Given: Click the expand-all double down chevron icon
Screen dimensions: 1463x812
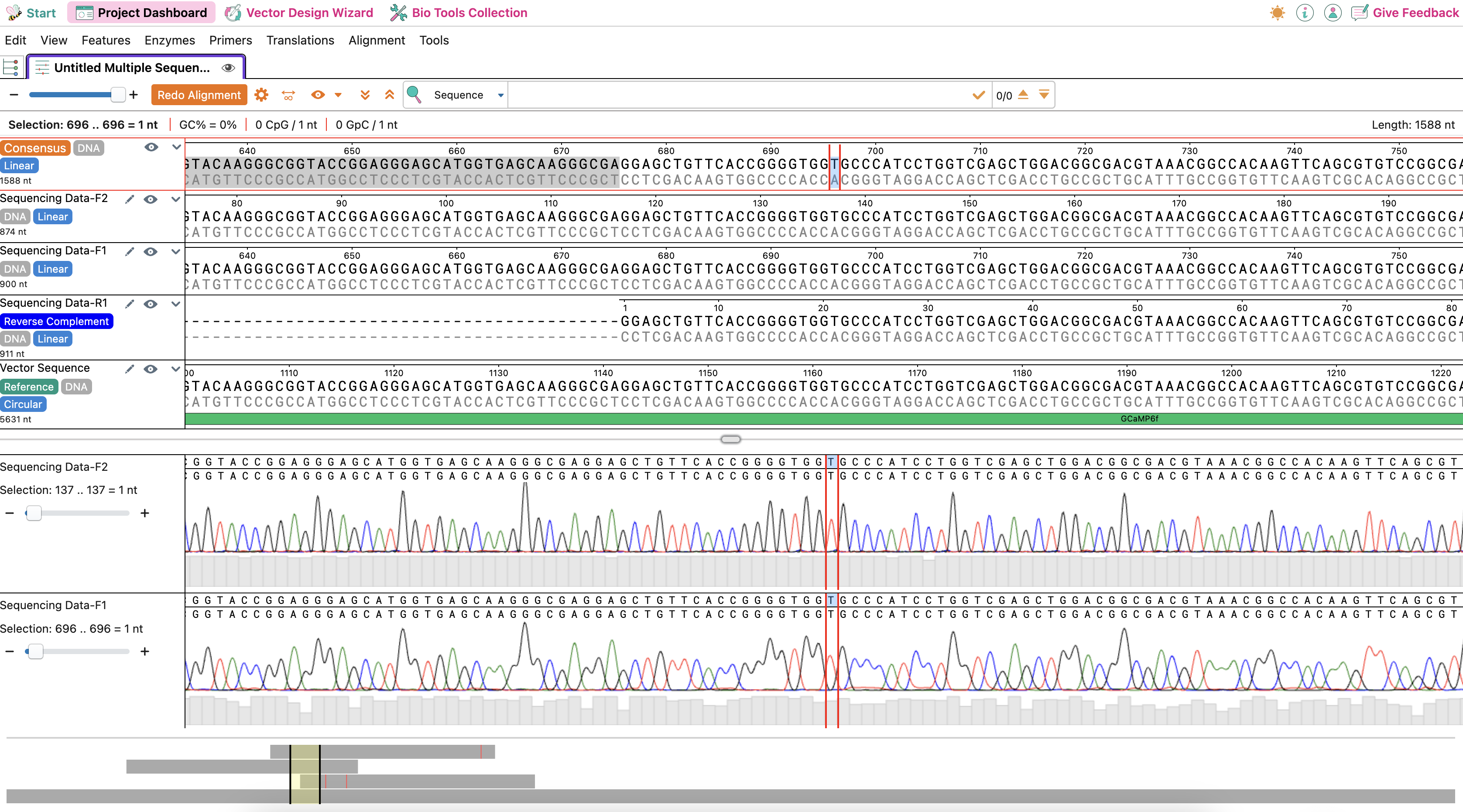Looking at the screenshot, I should (365, 95).
